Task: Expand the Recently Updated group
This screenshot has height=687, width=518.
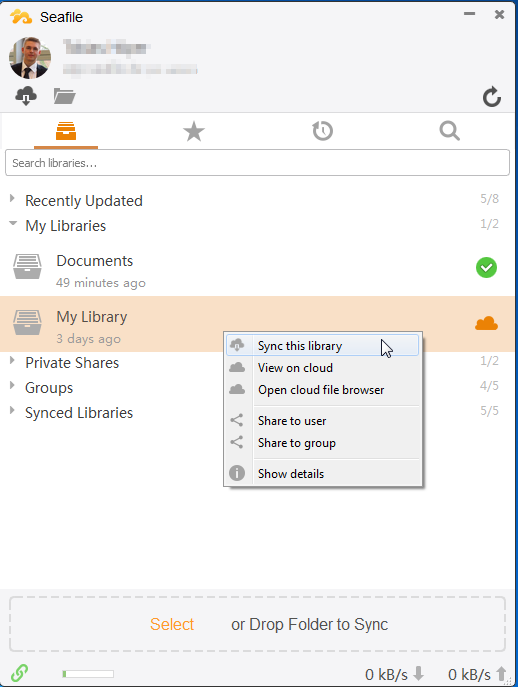Action: pos(12,198)
